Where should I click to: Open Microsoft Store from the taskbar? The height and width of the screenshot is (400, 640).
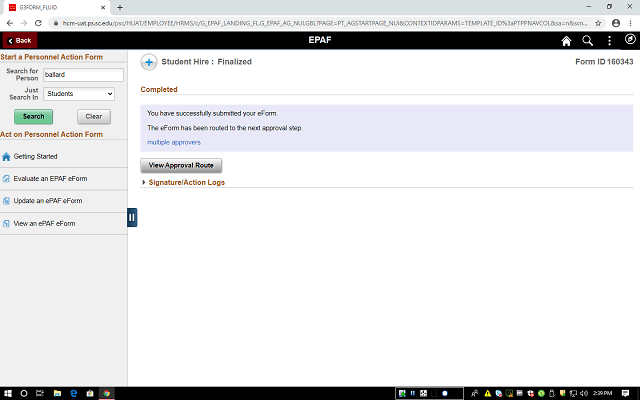(x=90, y=393)
